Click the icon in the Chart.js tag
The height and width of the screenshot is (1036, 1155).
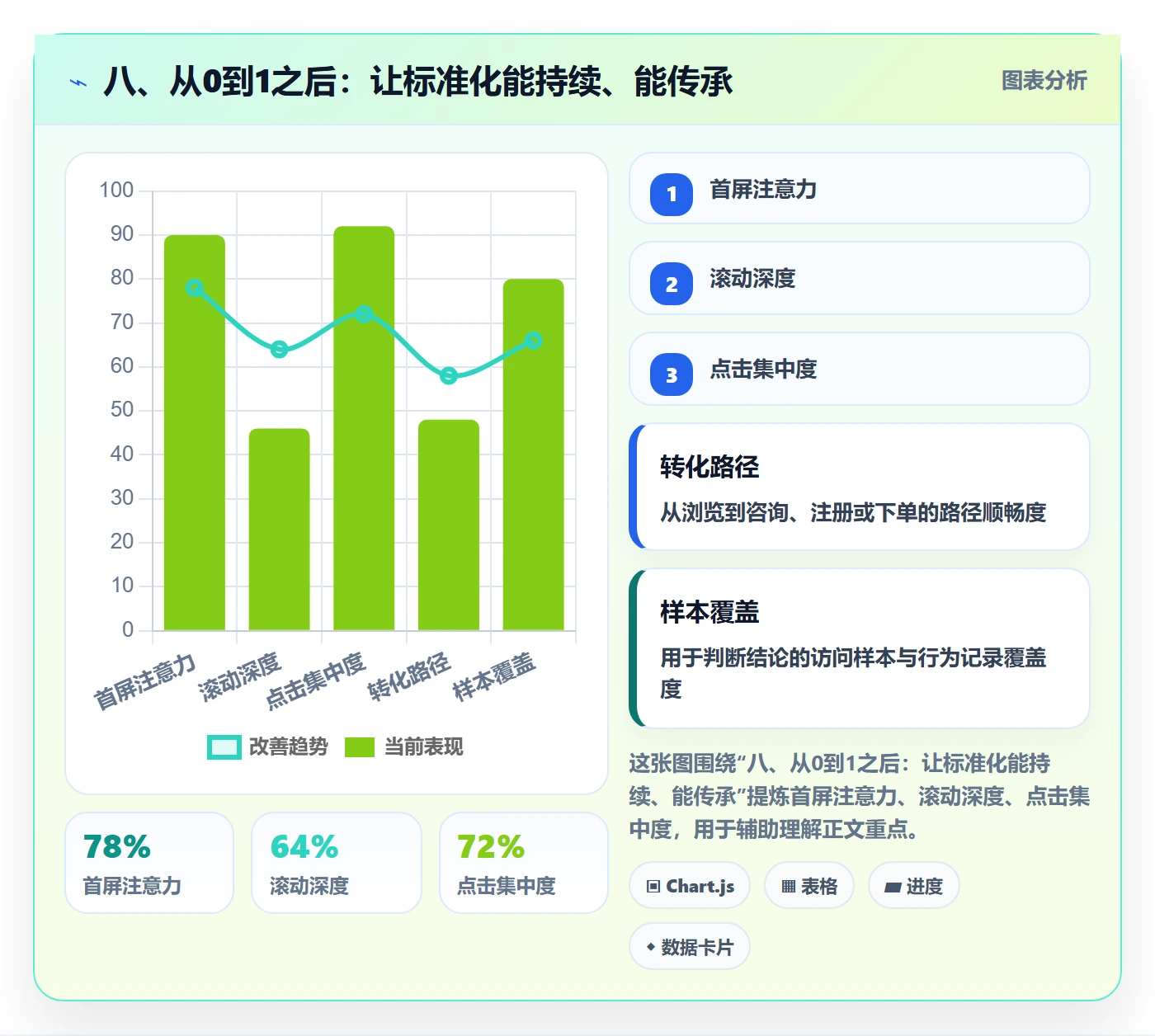pos(653,887)
